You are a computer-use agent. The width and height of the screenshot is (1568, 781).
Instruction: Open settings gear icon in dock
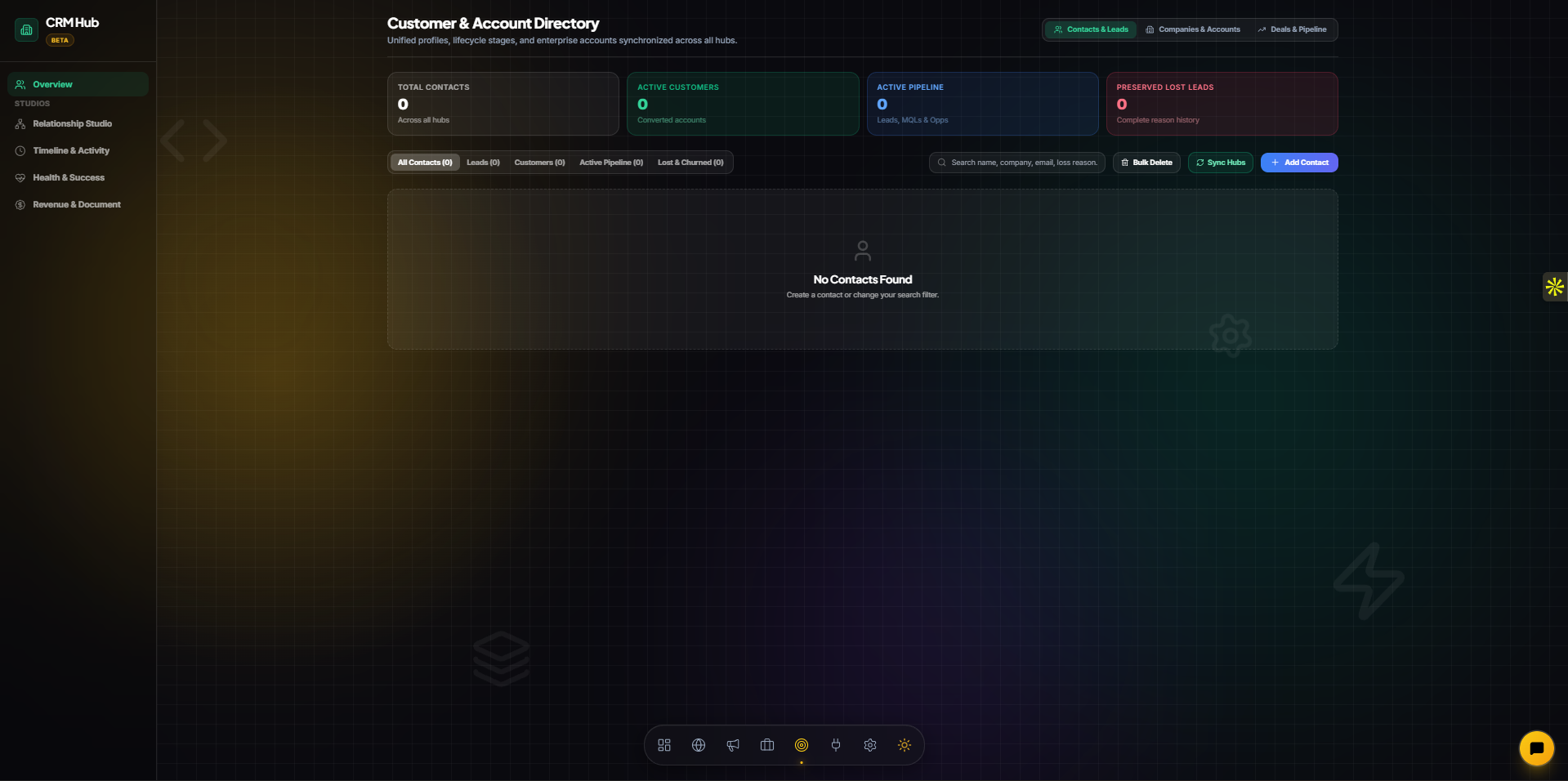(x=870, y=745)
